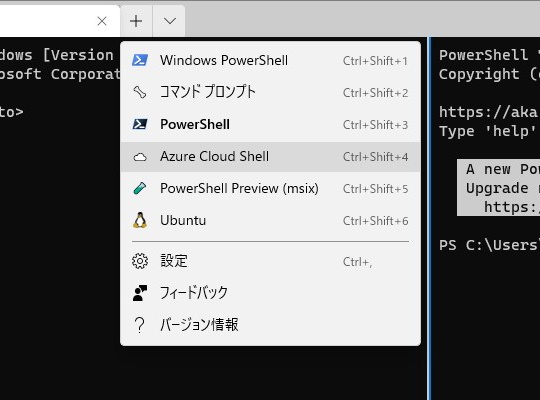
Task: Click the Ctrl+Shift+4 shortcut text
Action: pyautogui.click(x=375, y=157)
